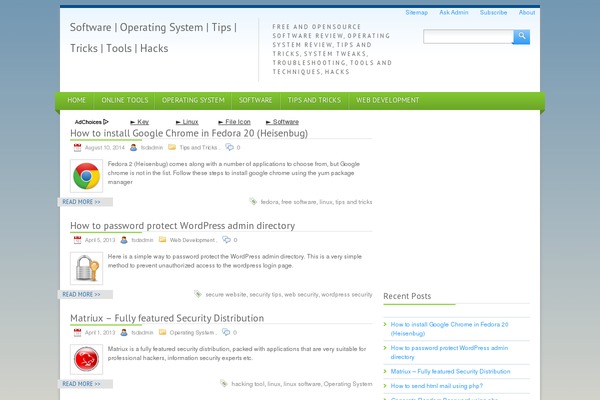Viewport: 600px width, 400px height.
Task: Click READ MORE under the Matriux post
Action: click(82, 384)
